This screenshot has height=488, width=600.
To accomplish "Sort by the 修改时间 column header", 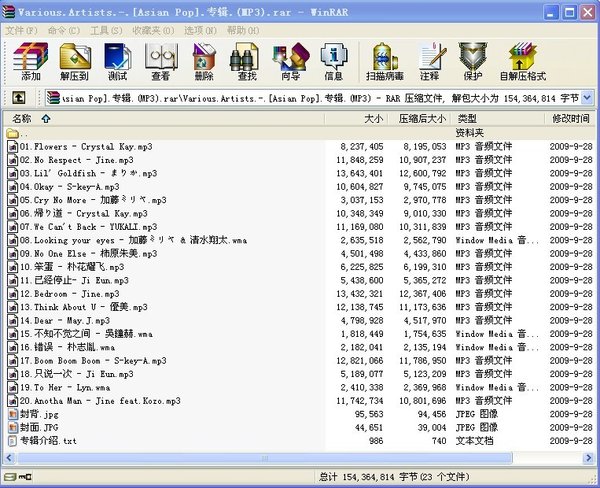I will (570, 119).
